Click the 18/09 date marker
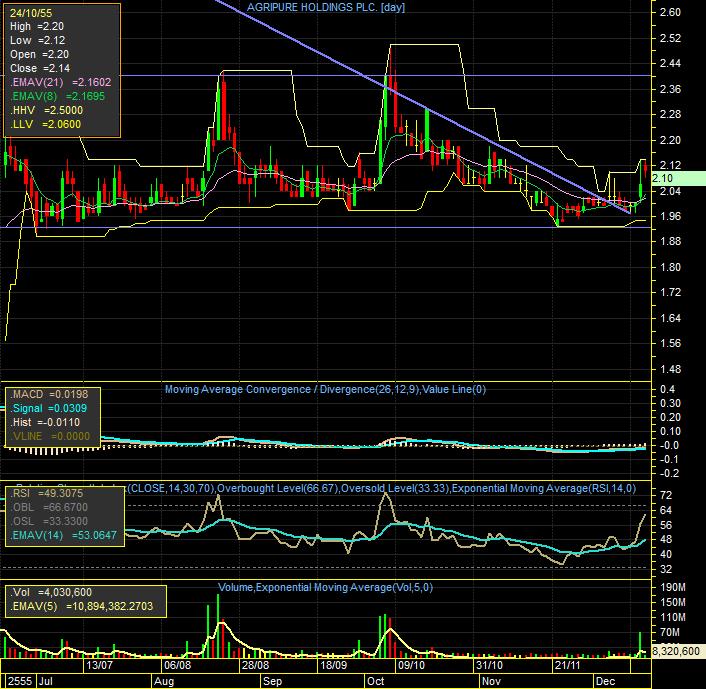The width and height of the screenshot is (706, 689). click(333, 665)
